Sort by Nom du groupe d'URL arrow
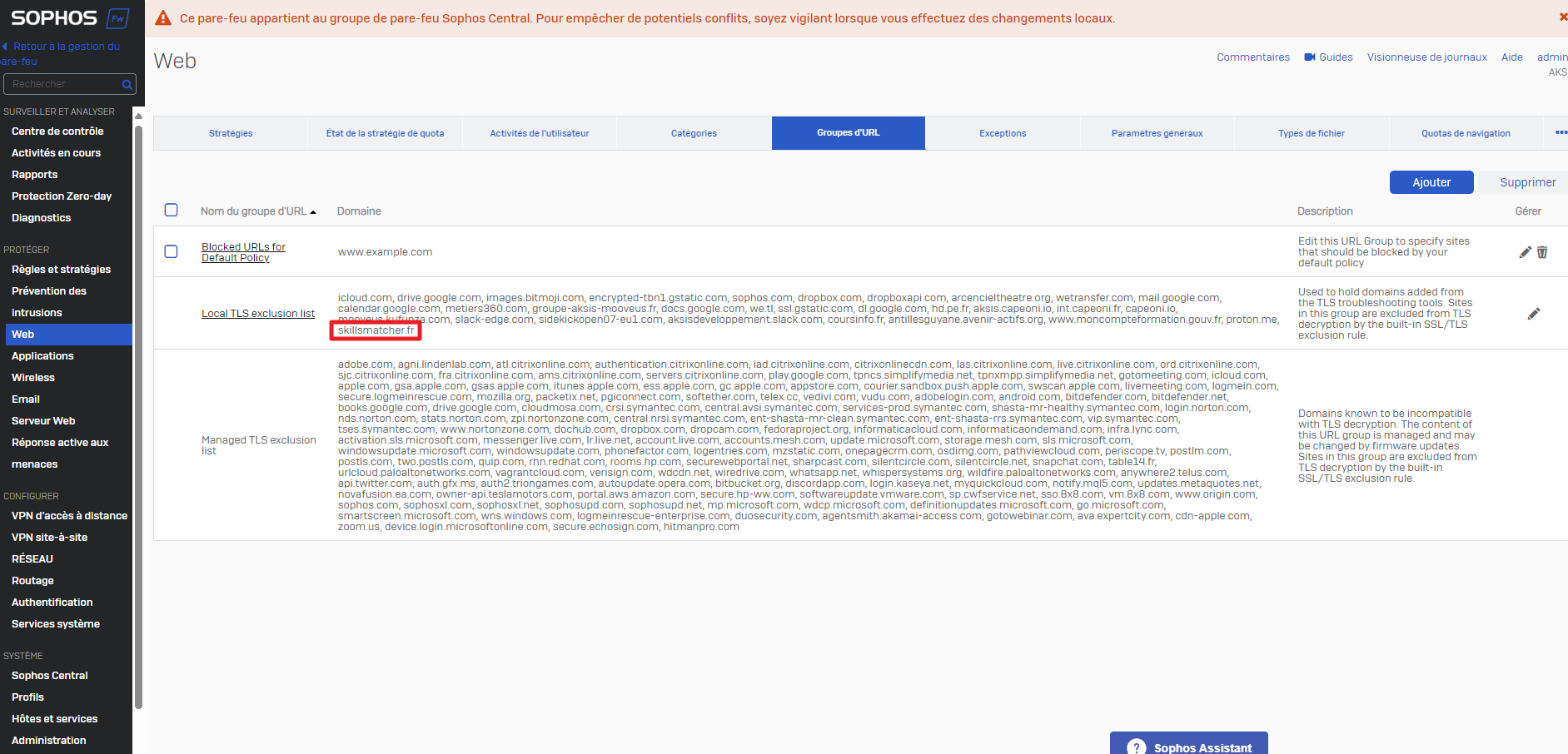 coord(313,212)
